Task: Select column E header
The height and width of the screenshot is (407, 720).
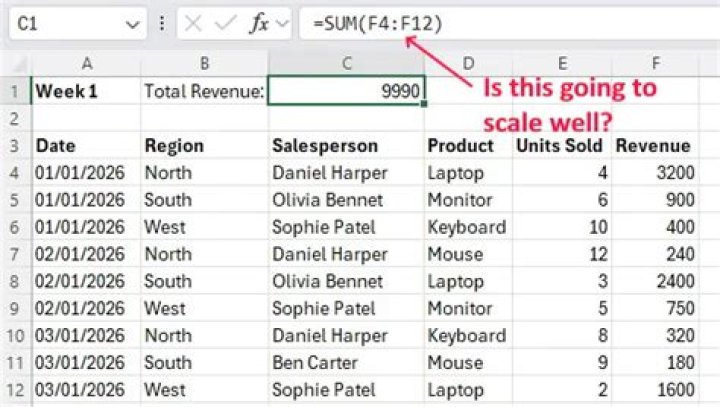Action: [562, 63]
